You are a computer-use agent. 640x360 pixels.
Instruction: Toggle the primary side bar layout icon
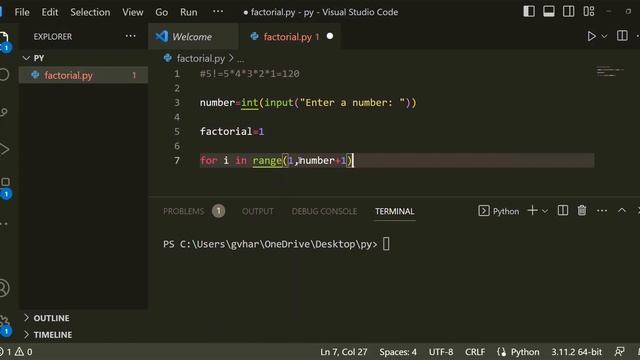coord(529,11)
